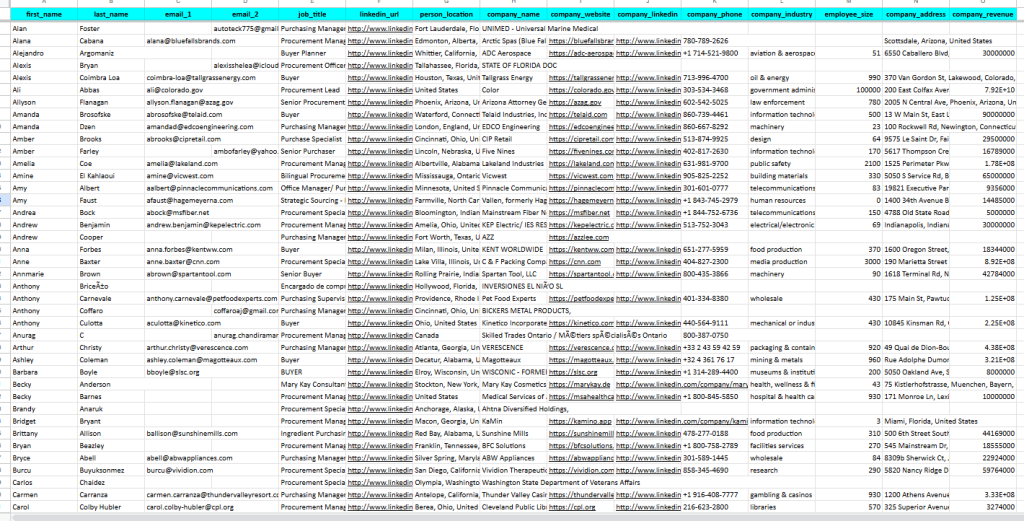The height and width of the screenshot is (521, 1024).
Task: Open the https://slsc.org website link
Action: point(573,372)
